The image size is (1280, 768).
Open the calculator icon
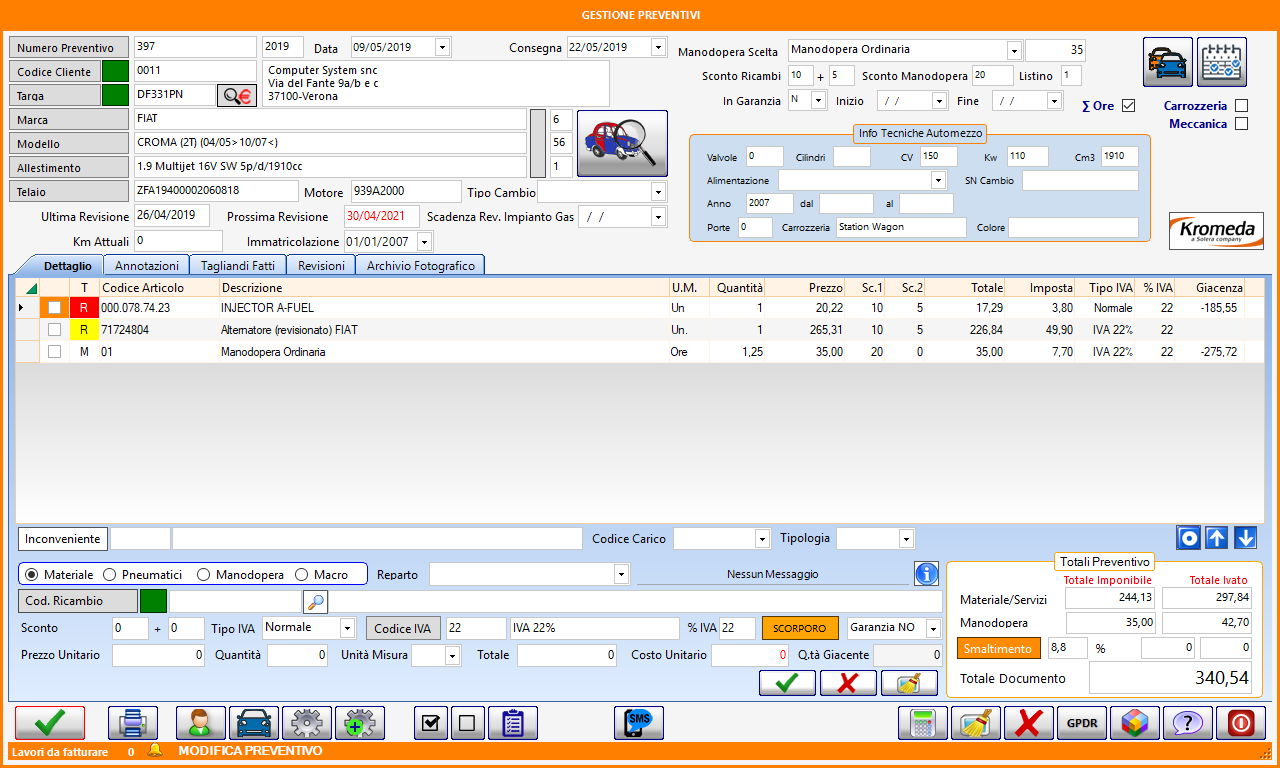point(923,722)
